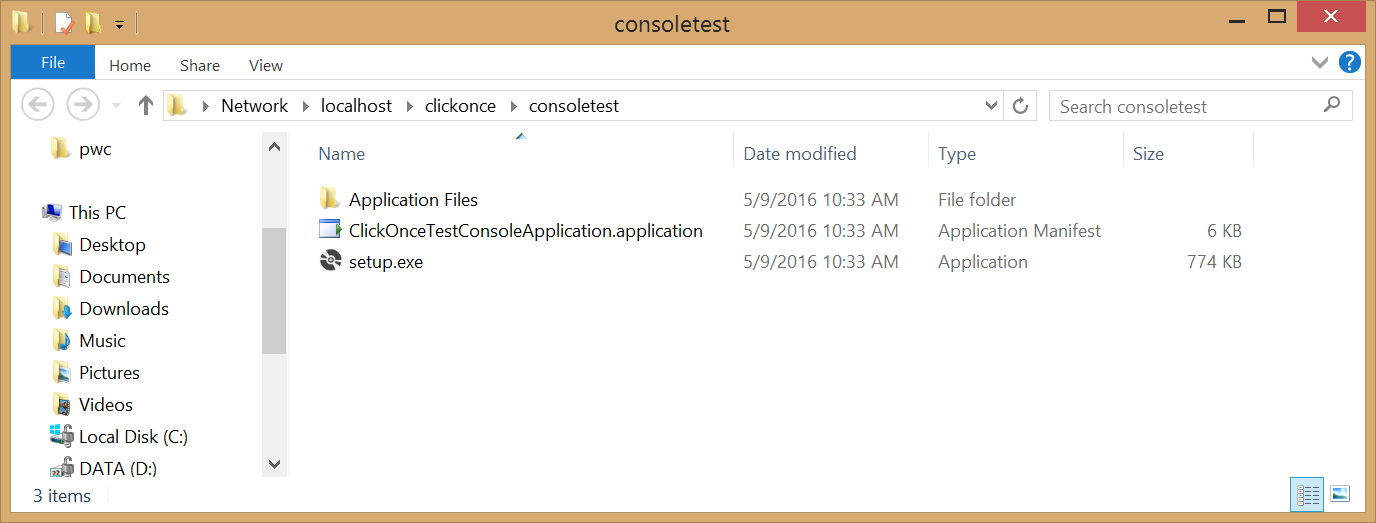Switch to Details view layout
The width and height of the screenshot is (1376, 523).
pos(1307,494)
